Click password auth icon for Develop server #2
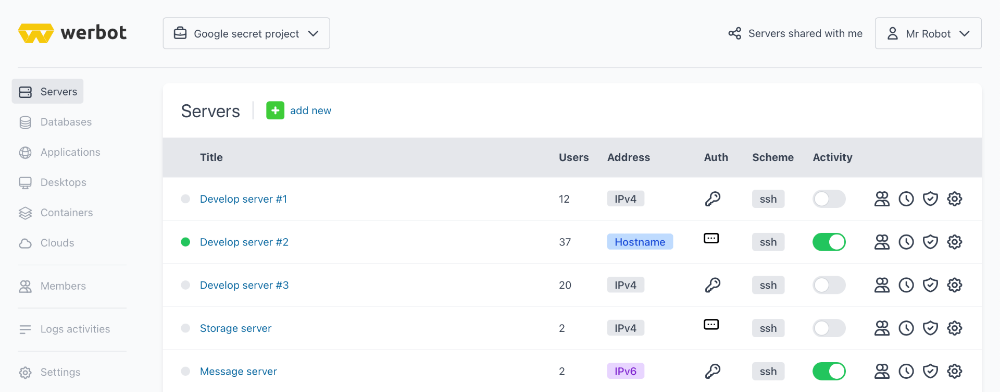Image resolution: width=1000 pixels, height=392 pixels. point(711,238)
